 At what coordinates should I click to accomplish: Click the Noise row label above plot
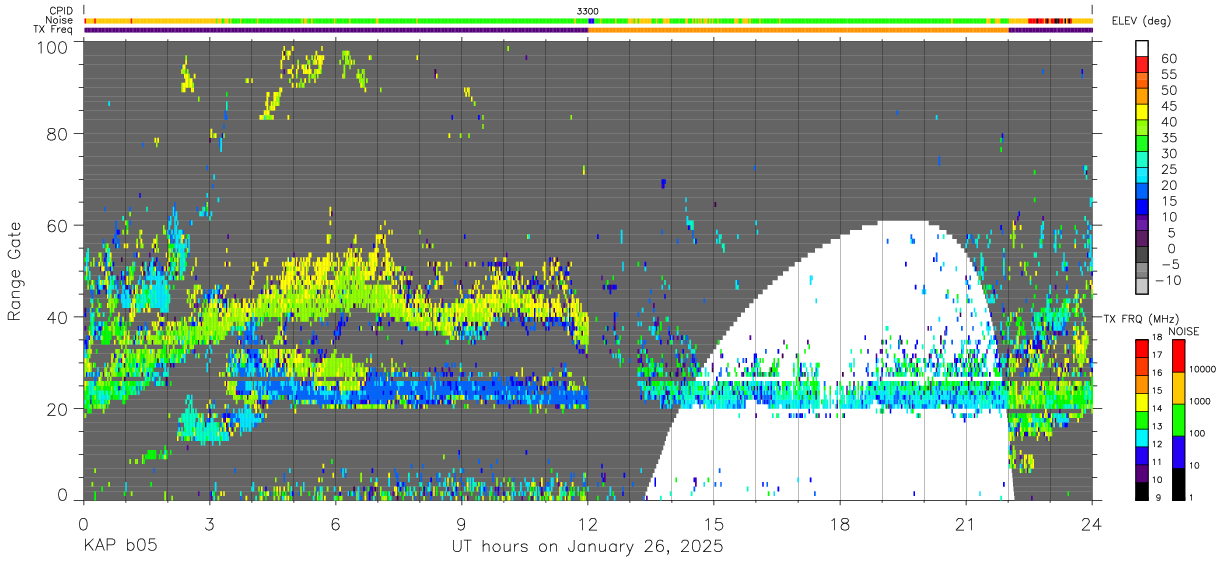pos(60,20)
